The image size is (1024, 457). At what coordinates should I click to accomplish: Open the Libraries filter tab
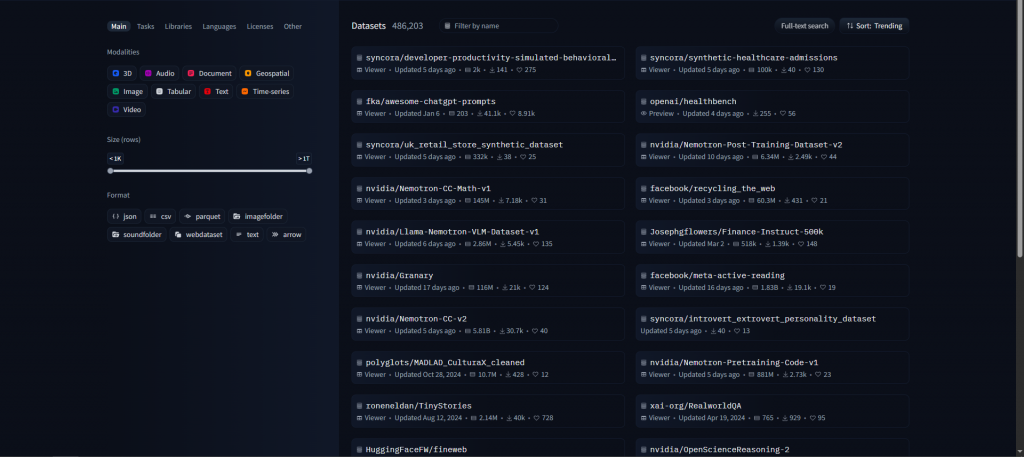point(178,26)
